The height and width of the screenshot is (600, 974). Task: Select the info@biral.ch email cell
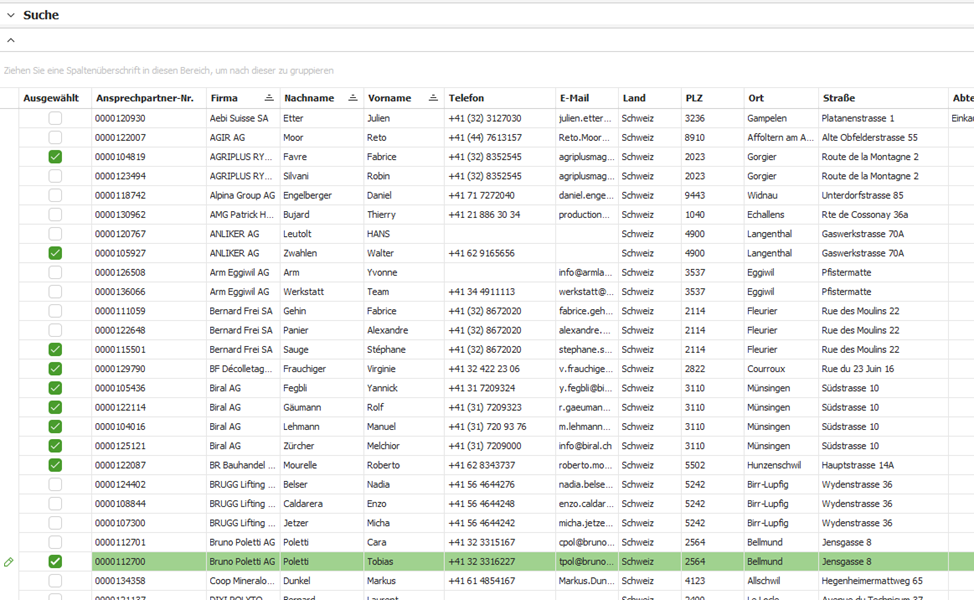(585, 446)
